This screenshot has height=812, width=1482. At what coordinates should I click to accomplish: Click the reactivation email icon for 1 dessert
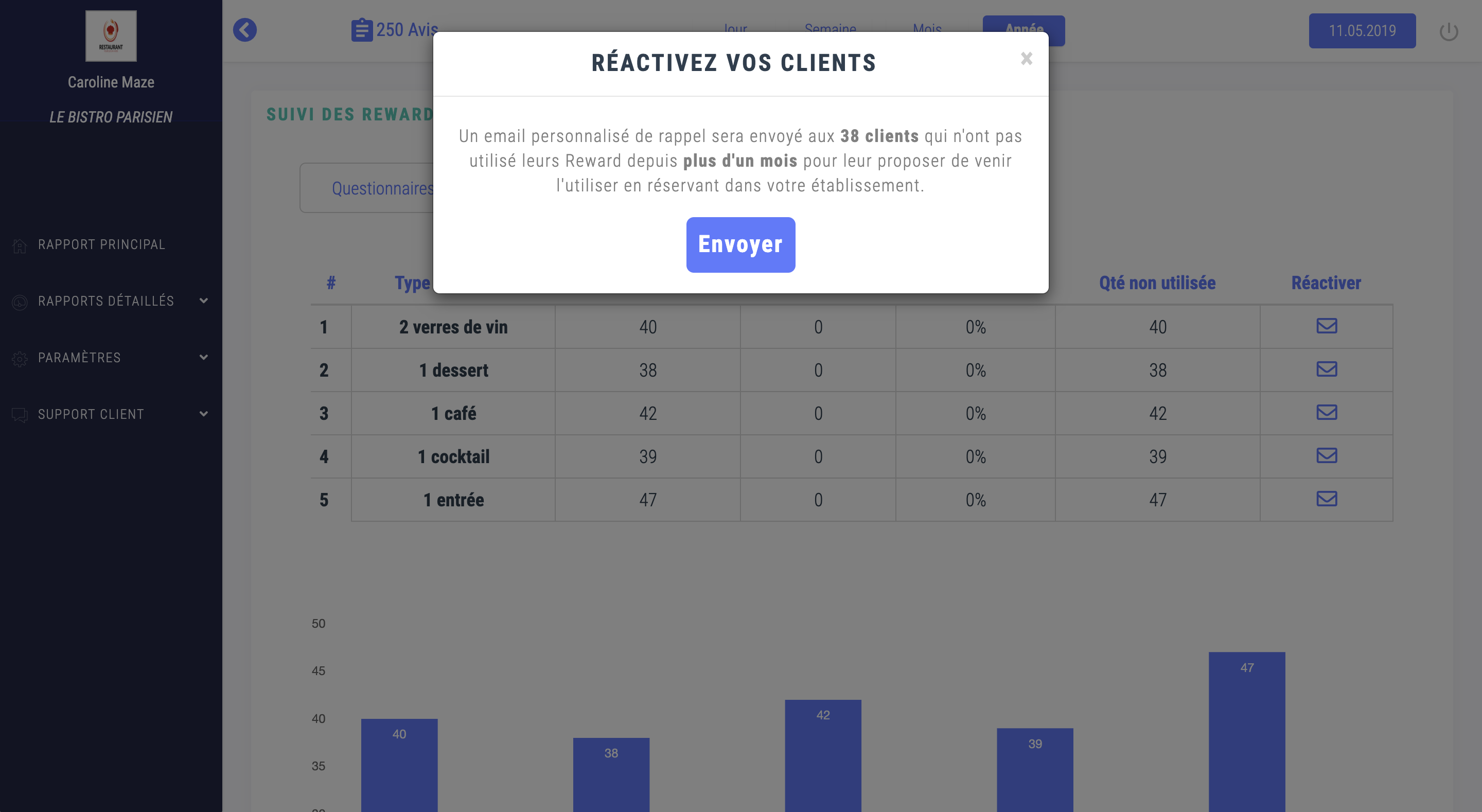pos(1326,368)
